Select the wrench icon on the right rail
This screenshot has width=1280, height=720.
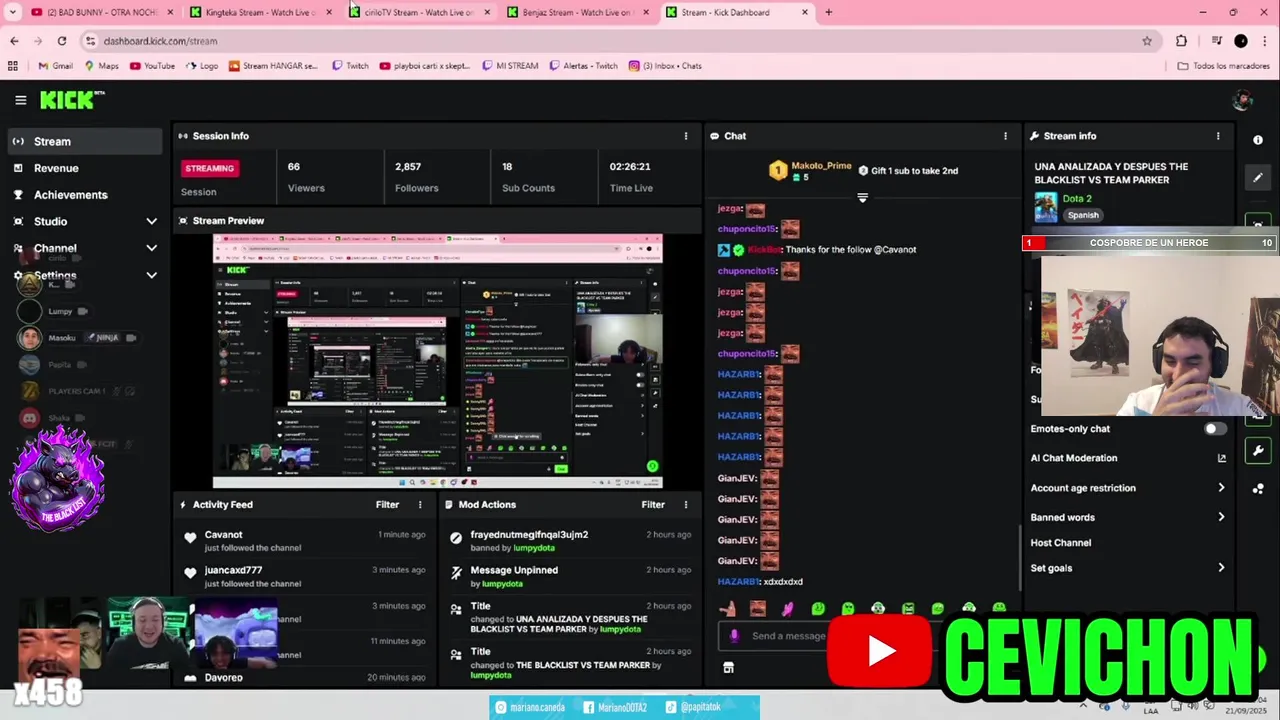point(1258,451)
